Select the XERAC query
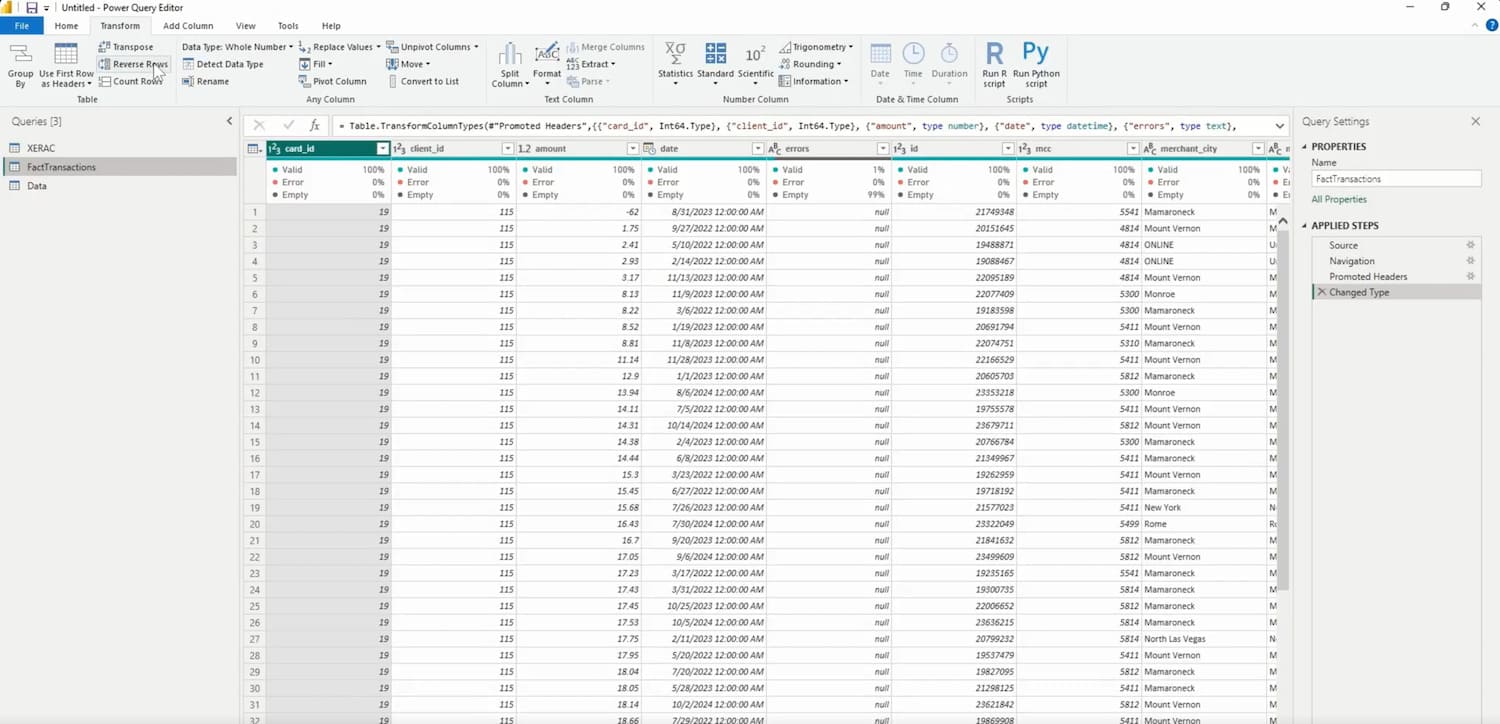The image size is (1500, 724). (41, 148)
